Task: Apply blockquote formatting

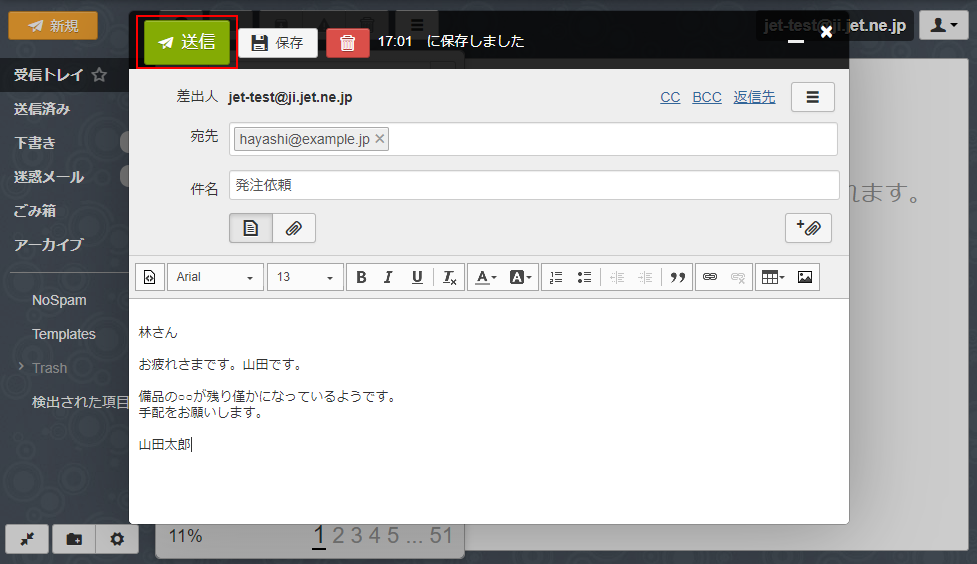Action: pos(677,277)
